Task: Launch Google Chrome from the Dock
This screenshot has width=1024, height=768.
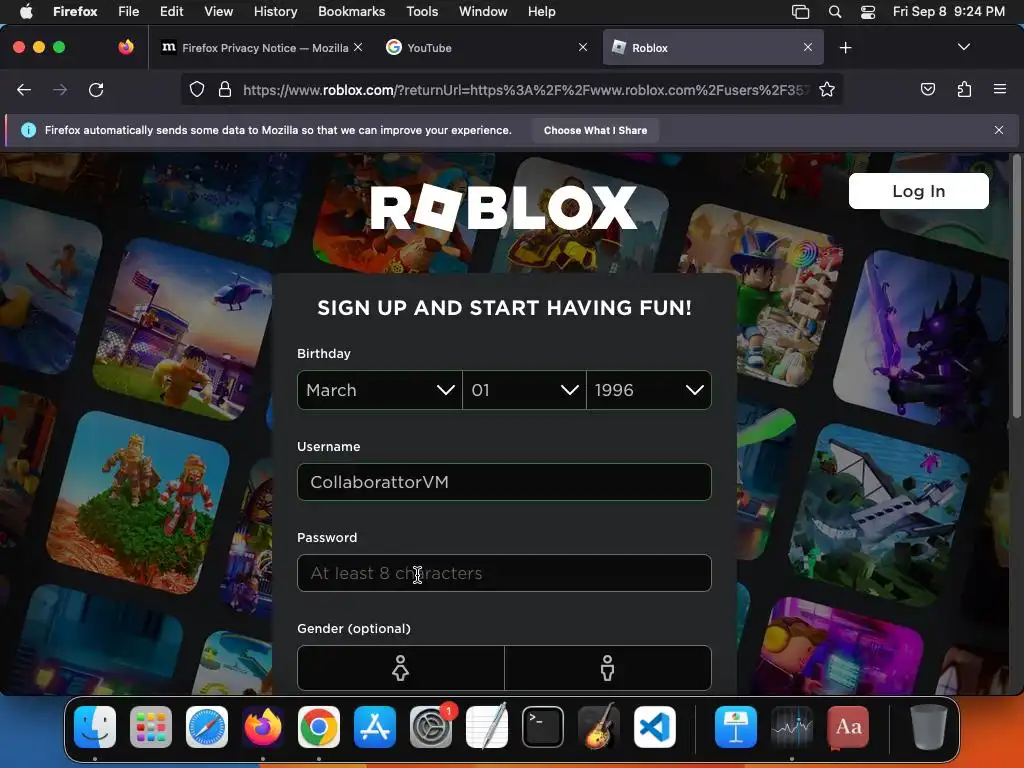Action: 319,727
